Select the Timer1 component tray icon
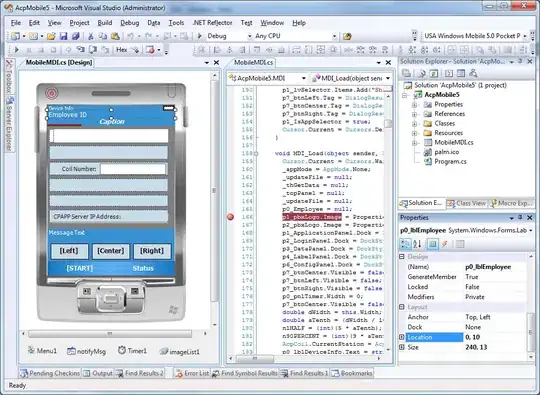540x395 pixels. click(132, 351)
